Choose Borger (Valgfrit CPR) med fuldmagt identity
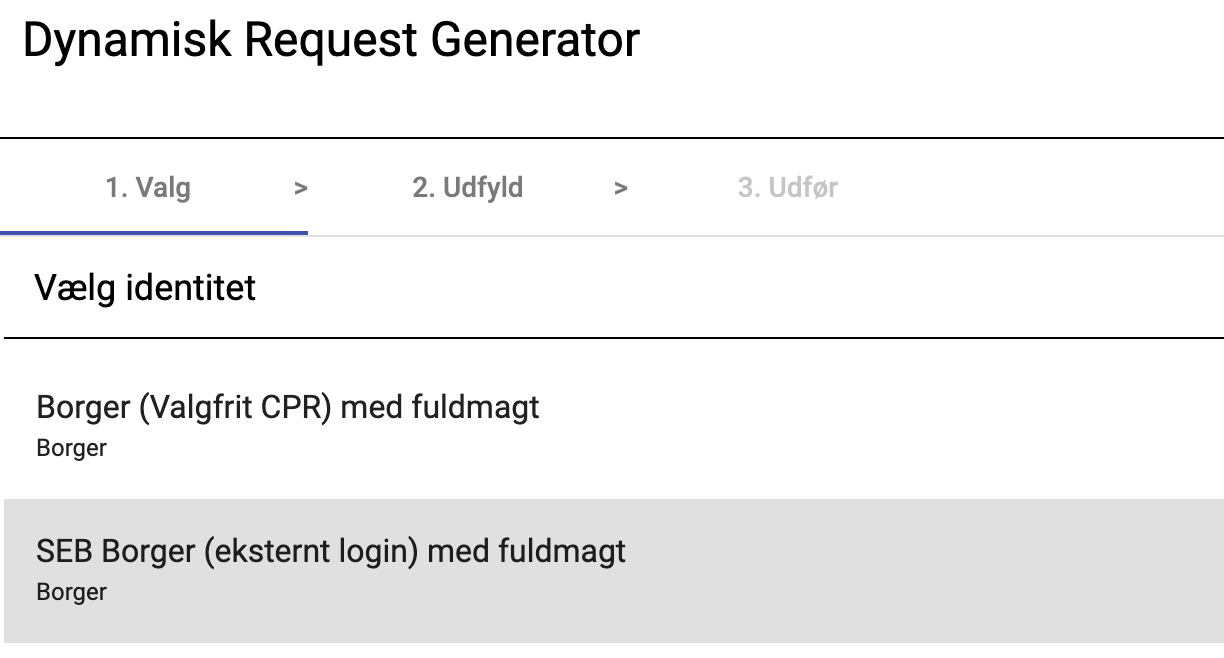Screen dimensions: 1224x658 tap(287, 408)
